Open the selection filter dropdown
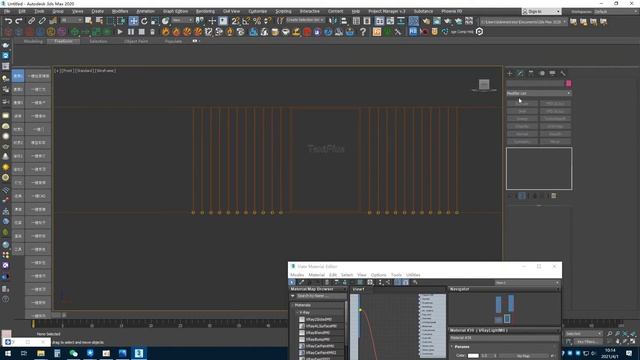Viewport: 640px width, 360px height. (x=72, y=20)
